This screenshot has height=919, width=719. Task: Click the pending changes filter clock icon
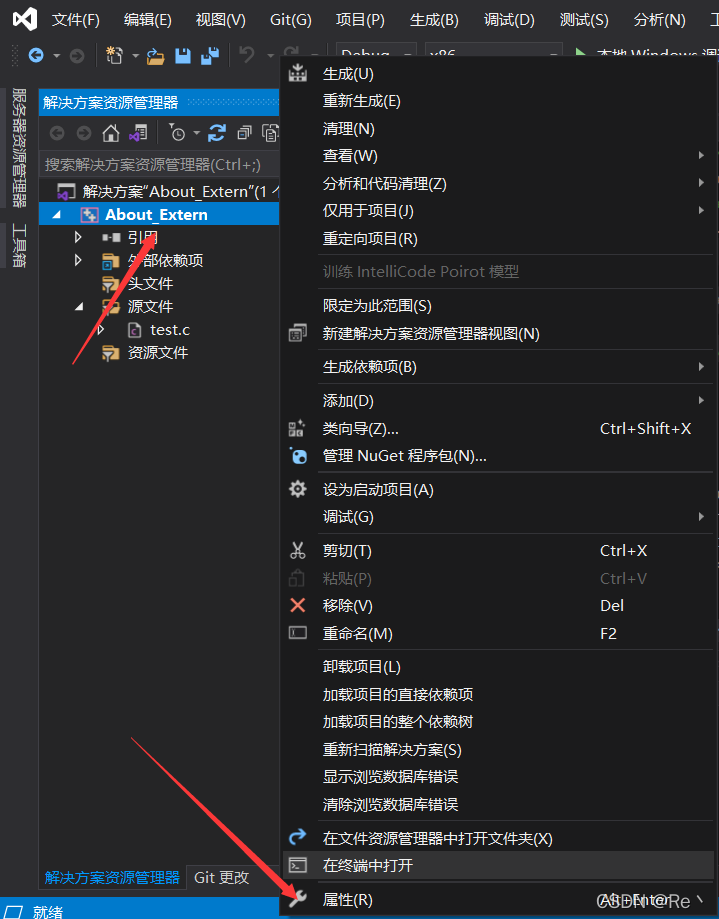tap(177, 134)
